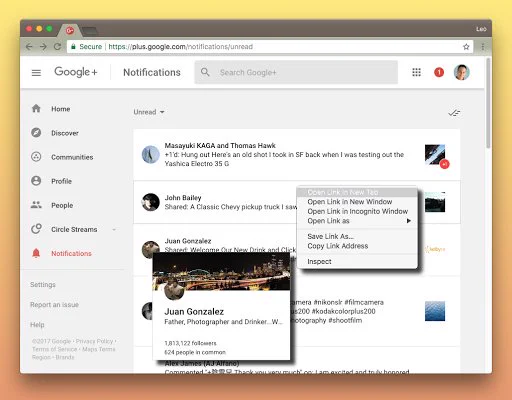Click the Home house icon

coord(36,108)
